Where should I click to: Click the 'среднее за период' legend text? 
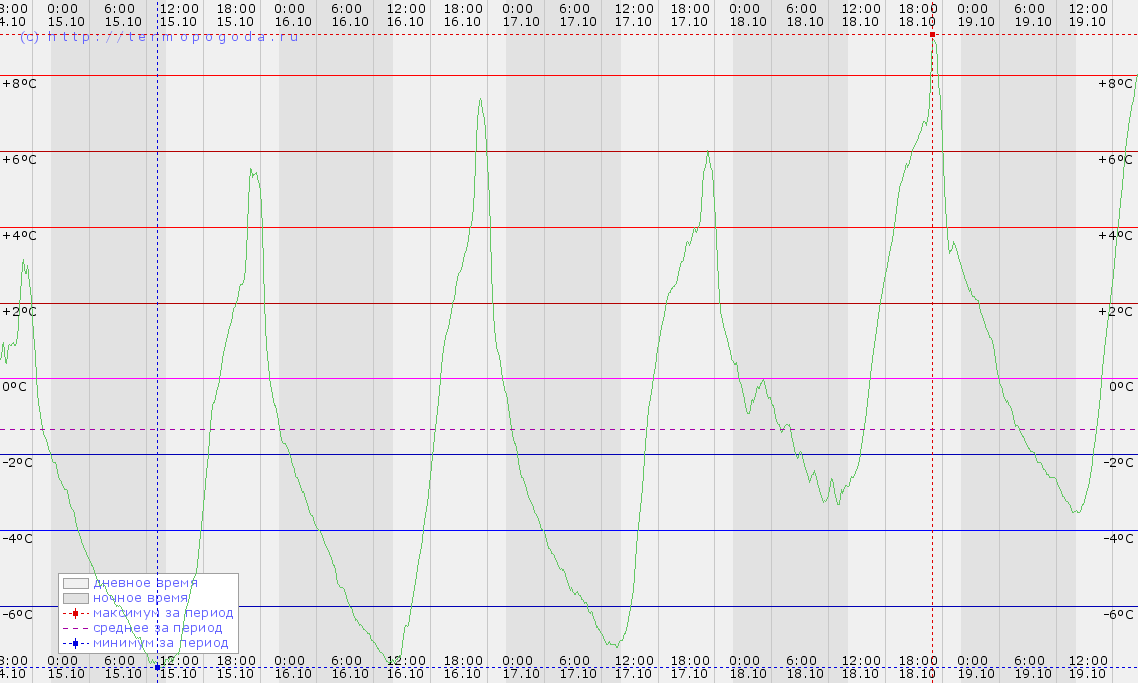(157, 628)
